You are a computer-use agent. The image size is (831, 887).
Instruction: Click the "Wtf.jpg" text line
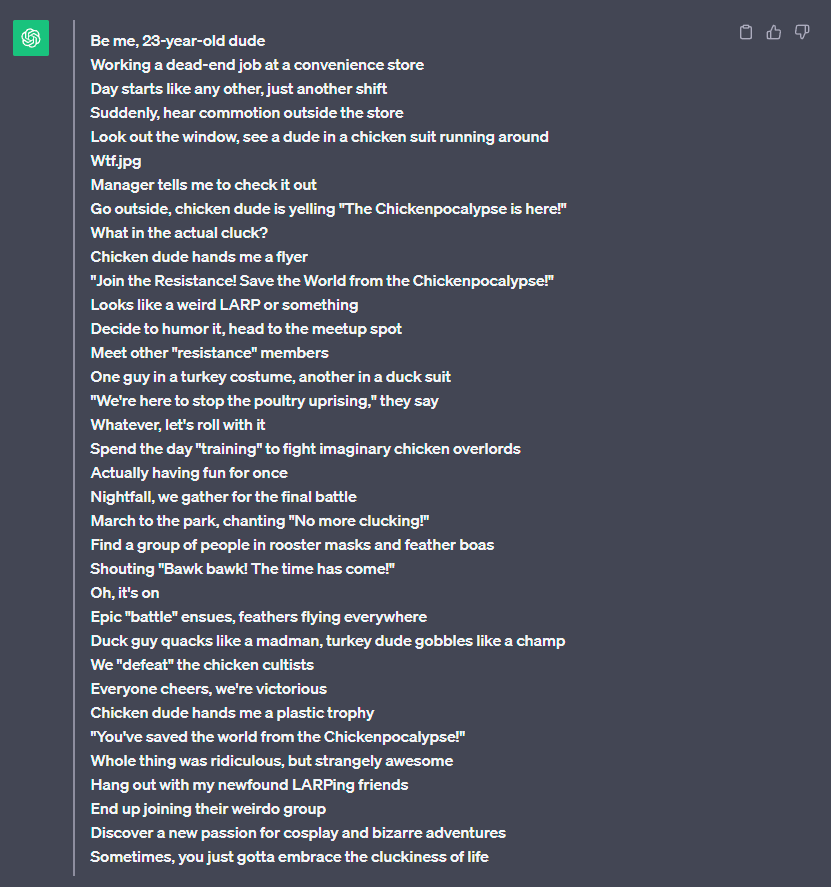click(116, 161)
